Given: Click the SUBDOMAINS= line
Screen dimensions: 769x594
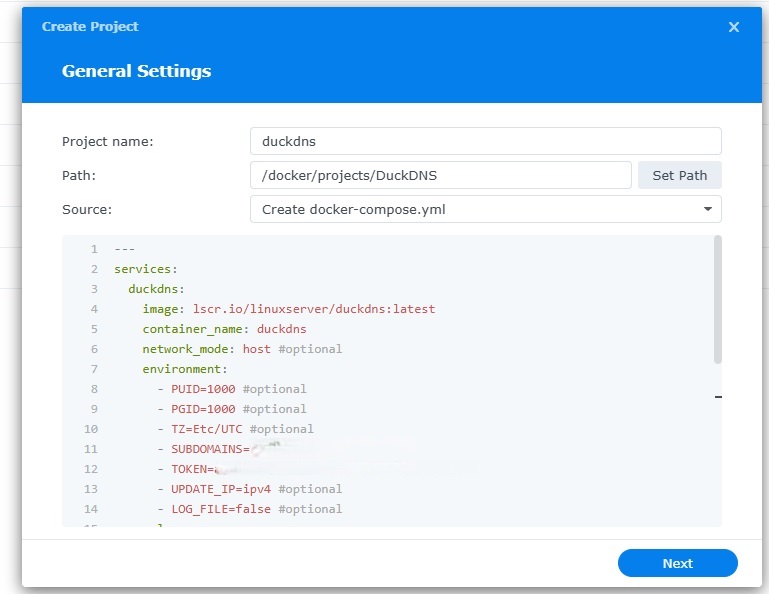Looking at the screenshot, I should pos(204,449).
